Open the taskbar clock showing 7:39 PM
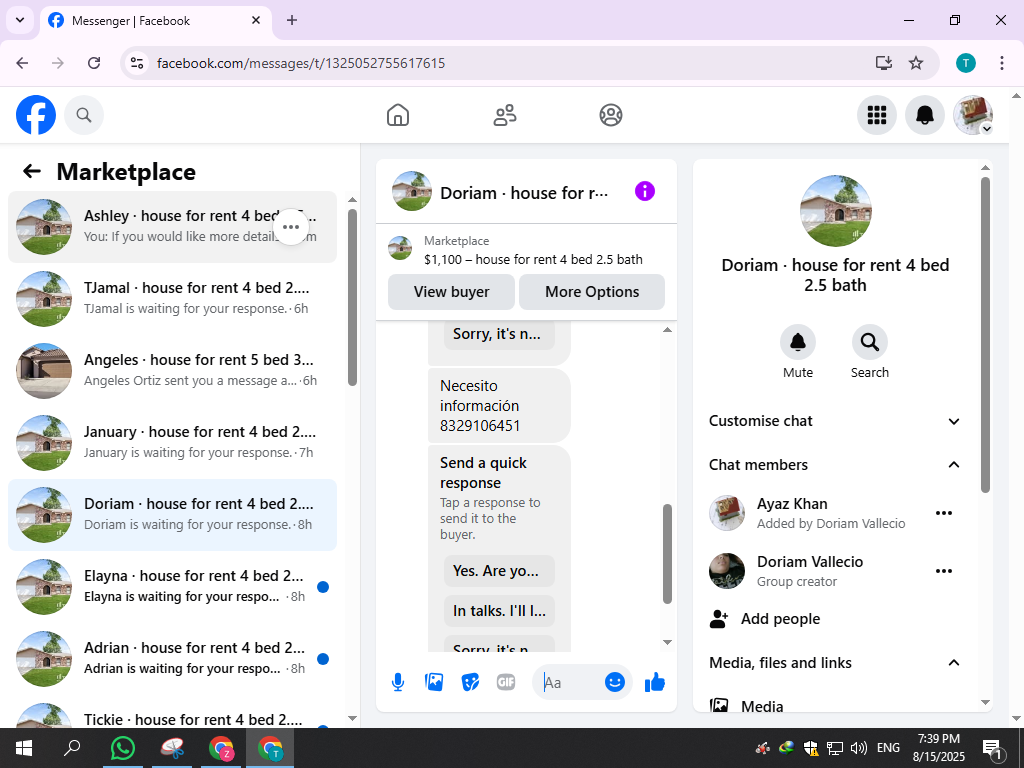Image resolution: width=1024 pixels, height=768 pixels. (938, 748)
